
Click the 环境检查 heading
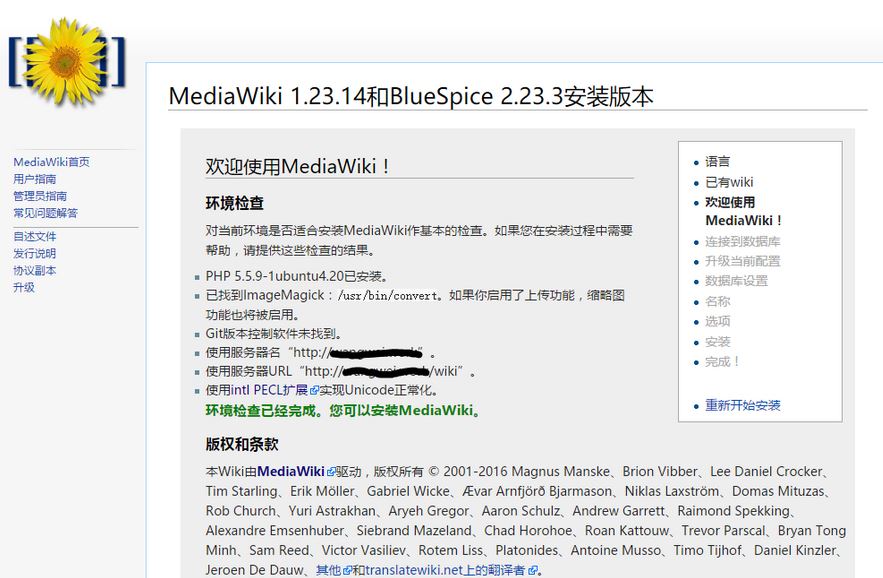(x=235, y=203)
